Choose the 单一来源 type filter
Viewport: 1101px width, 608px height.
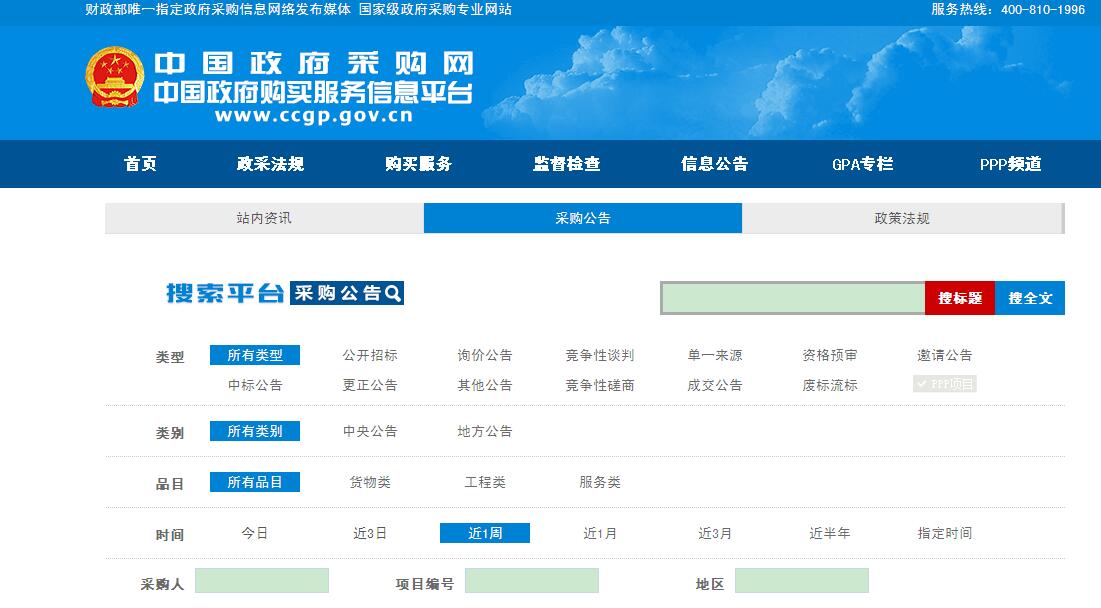717,354
